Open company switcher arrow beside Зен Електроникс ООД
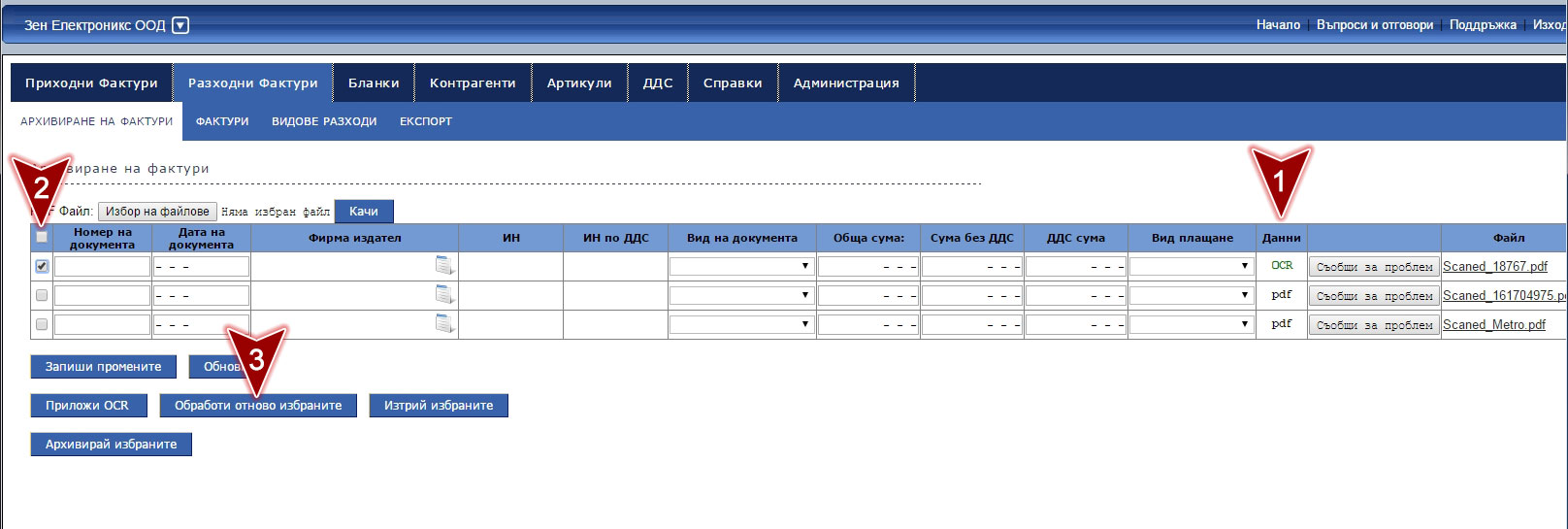1568x529 pixels. click(180, 25)
